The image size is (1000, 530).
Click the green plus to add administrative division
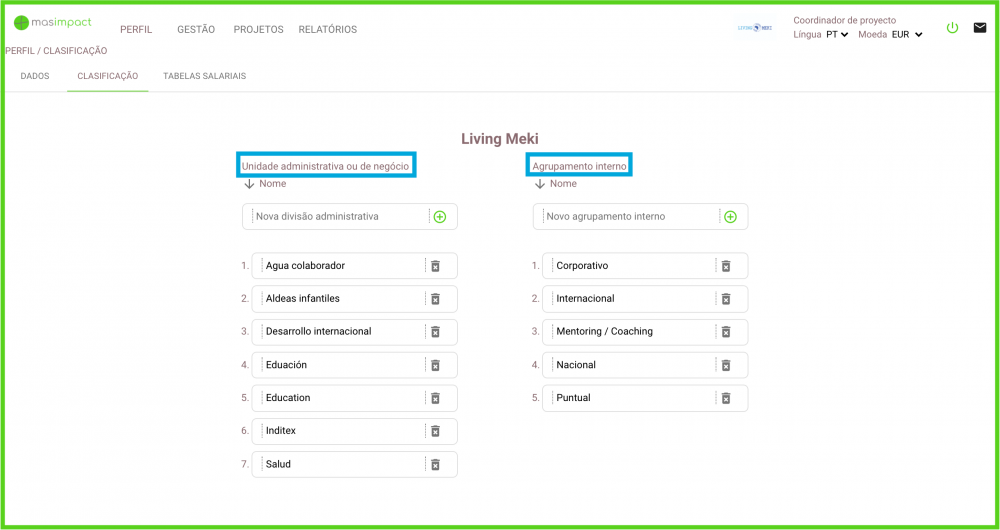pos(440,217)
